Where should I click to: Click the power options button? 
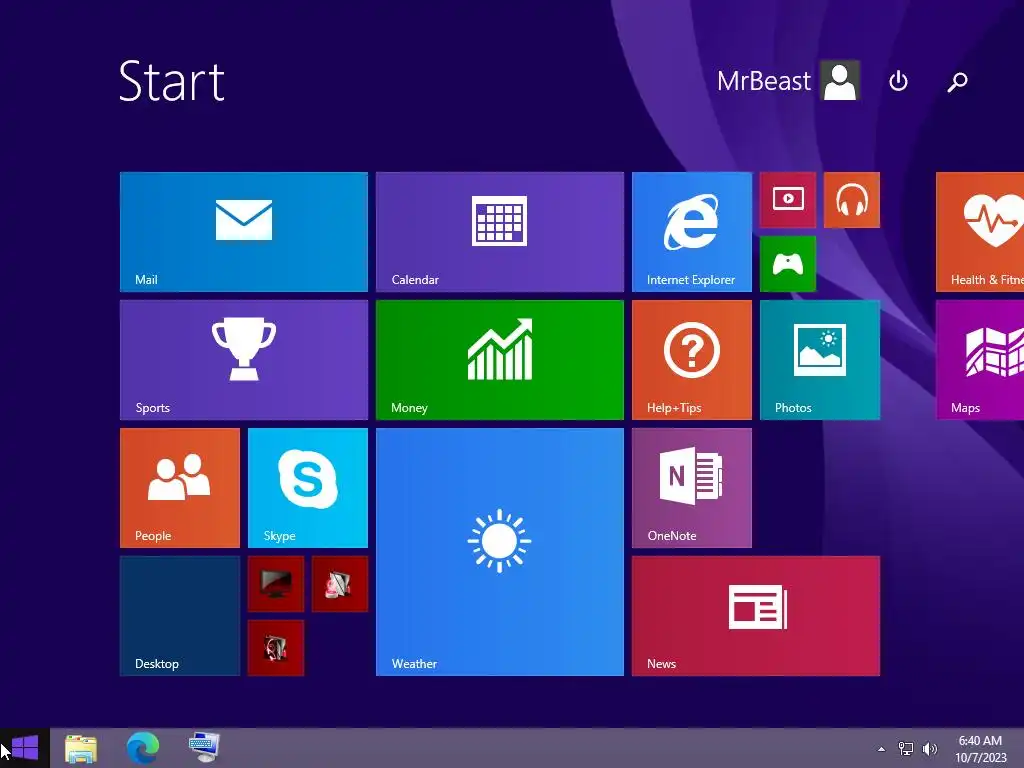click(x=899, y=81)
